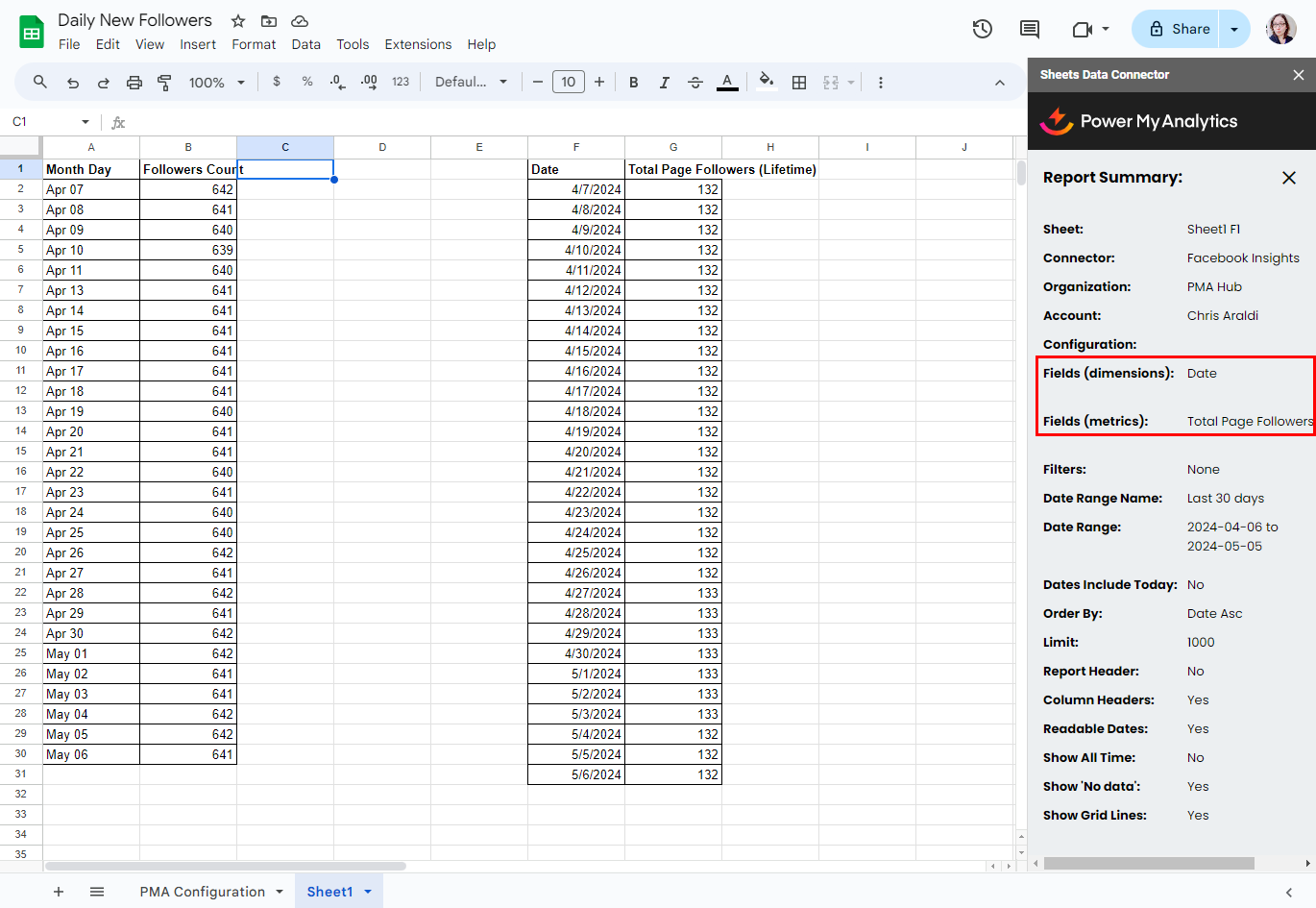Switch to the PMA Configuration sheet tab
Screen dimensions: 1316x908
tap(203, 892)
